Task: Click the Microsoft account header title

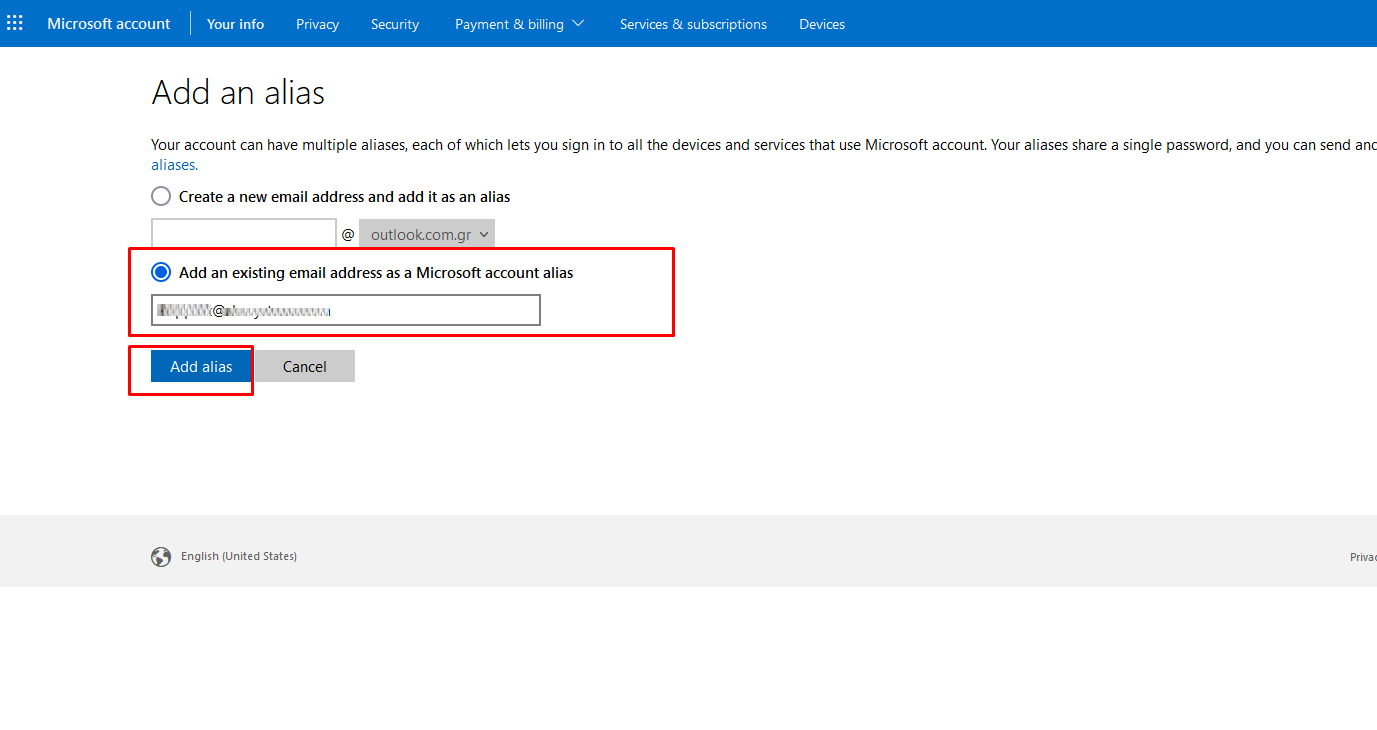Action: pyautogui.click(x=109, y=24)
